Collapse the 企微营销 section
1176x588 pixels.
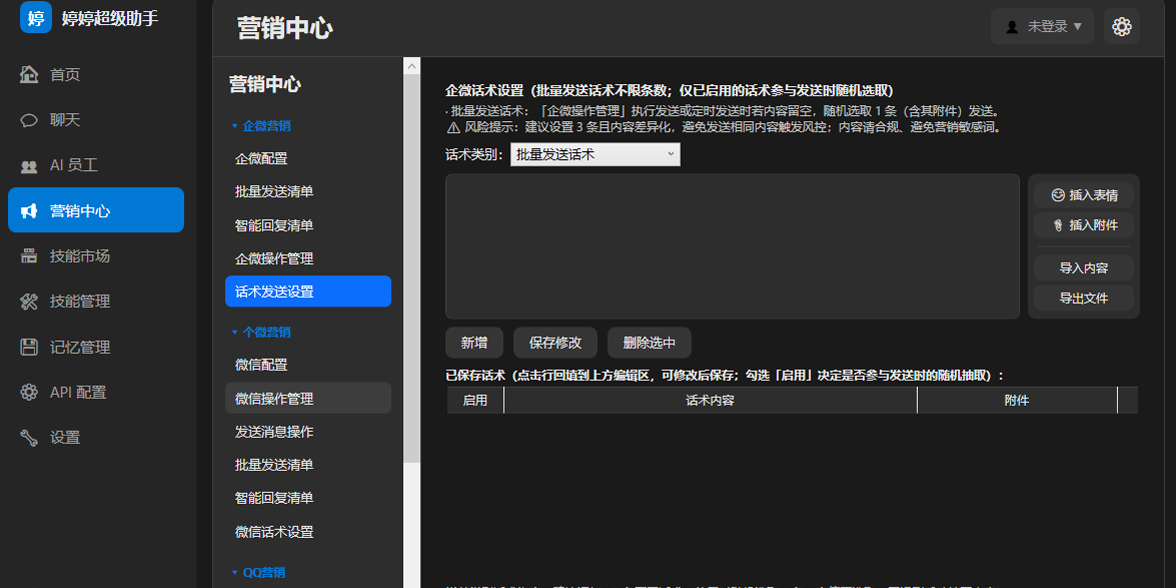[261, 126]
